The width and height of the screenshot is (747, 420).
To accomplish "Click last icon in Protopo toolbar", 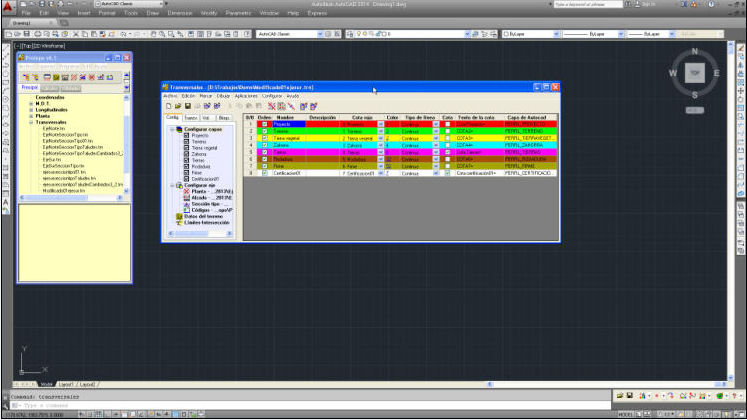I will (110, 77).
